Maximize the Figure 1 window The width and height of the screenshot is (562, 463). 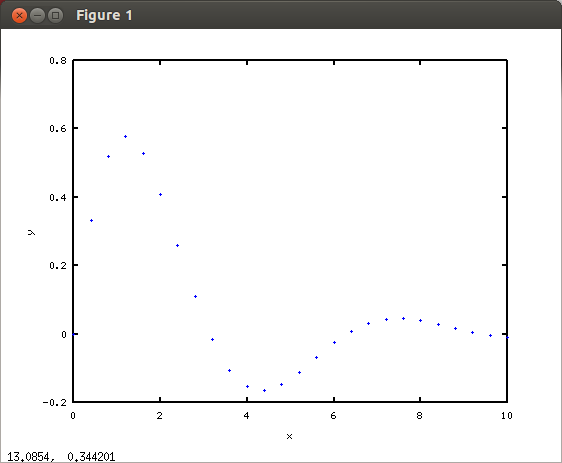[x=55, y=15]
